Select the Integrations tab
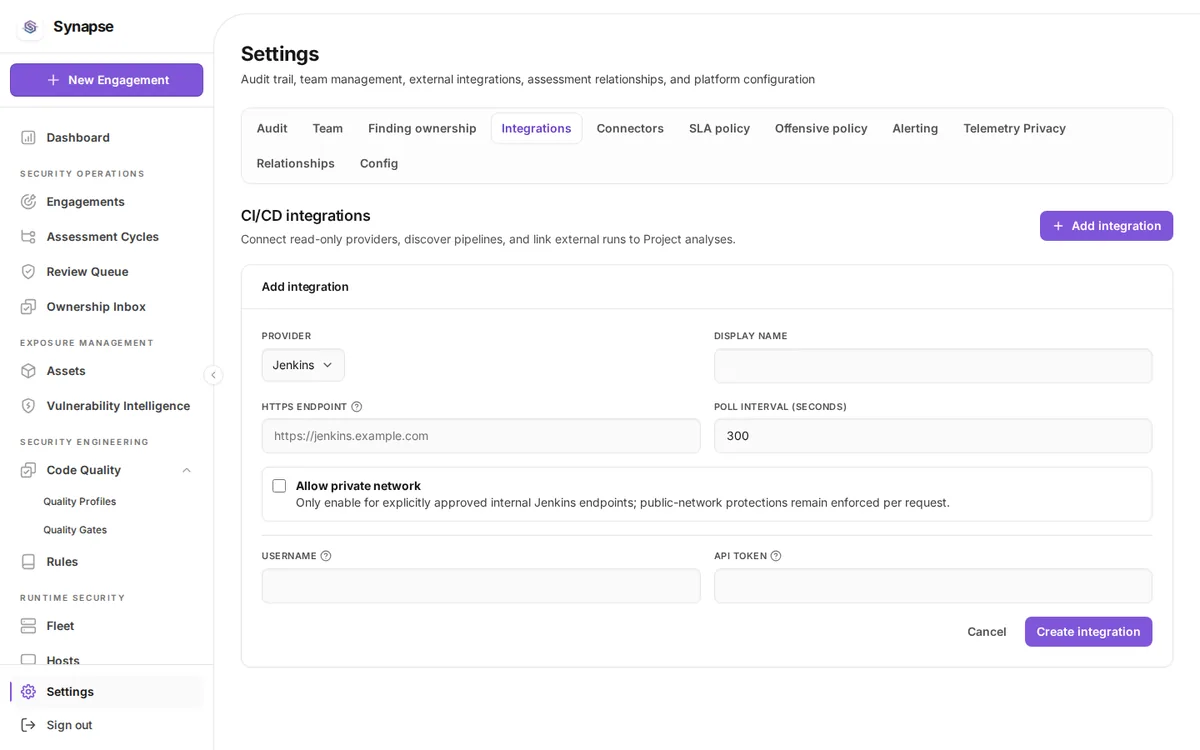The width and height of the screenshot is (1200, 750). coord(536,128)
